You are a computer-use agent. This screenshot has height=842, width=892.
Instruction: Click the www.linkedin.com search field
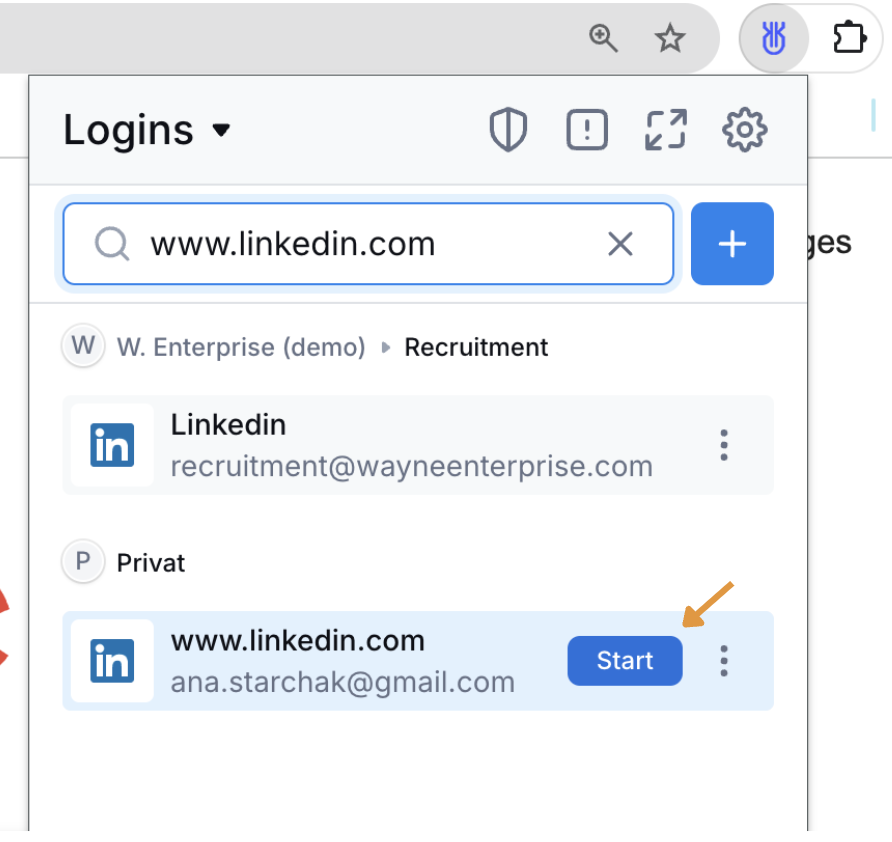pos(368,243)
